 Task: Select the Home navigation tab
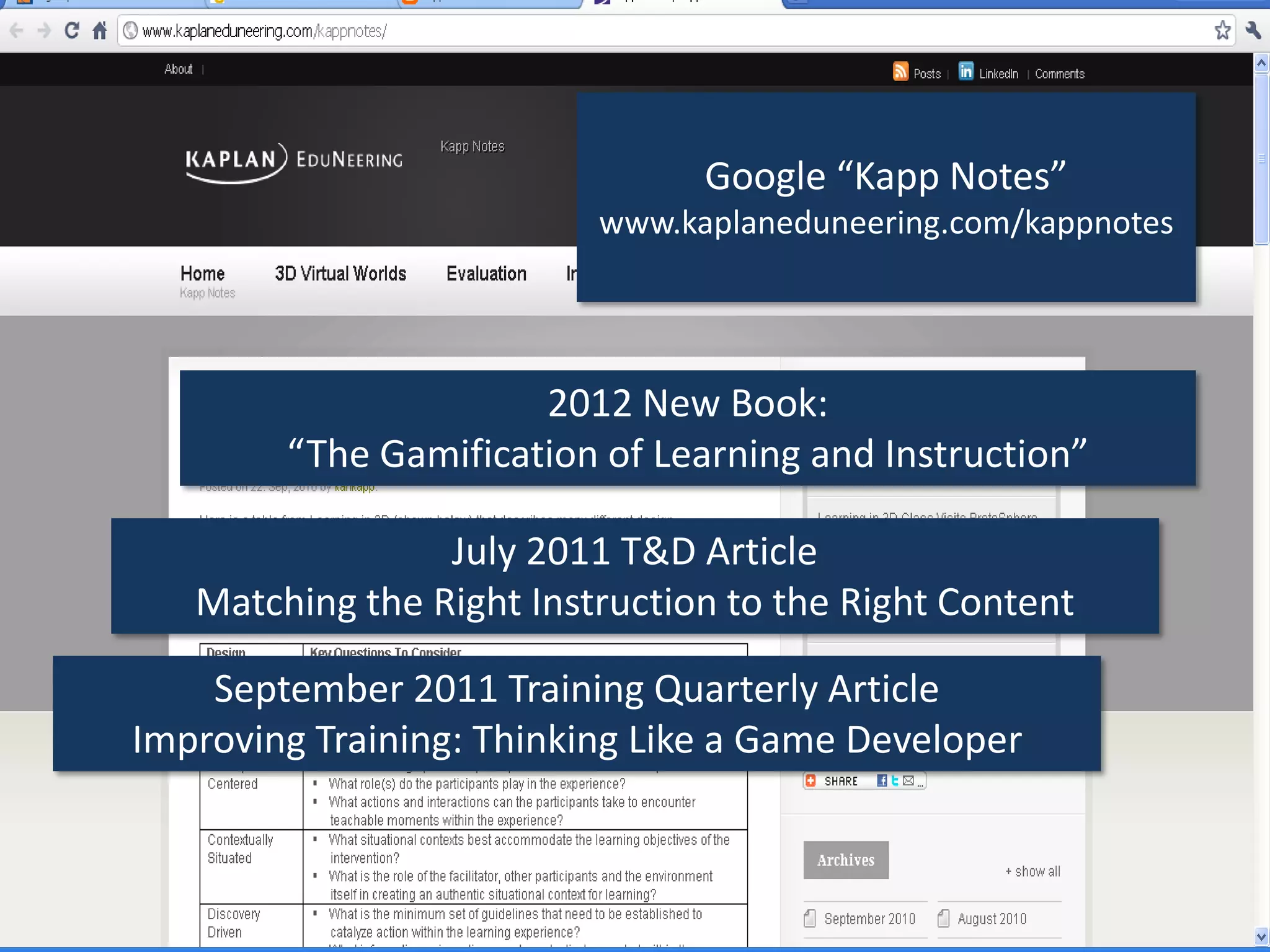(203, 273)
